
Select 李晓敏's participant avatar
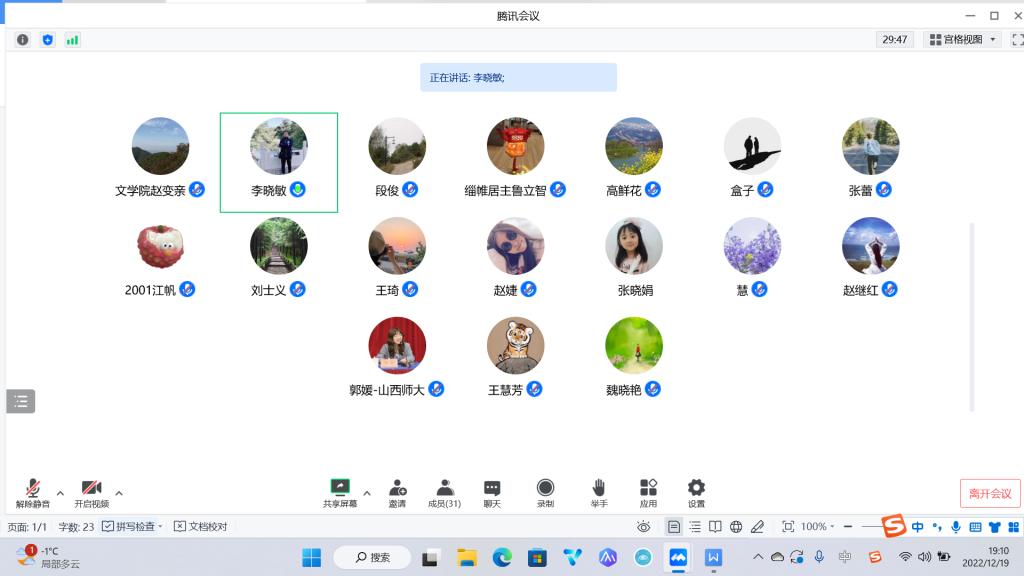click(x=279, y=147)
